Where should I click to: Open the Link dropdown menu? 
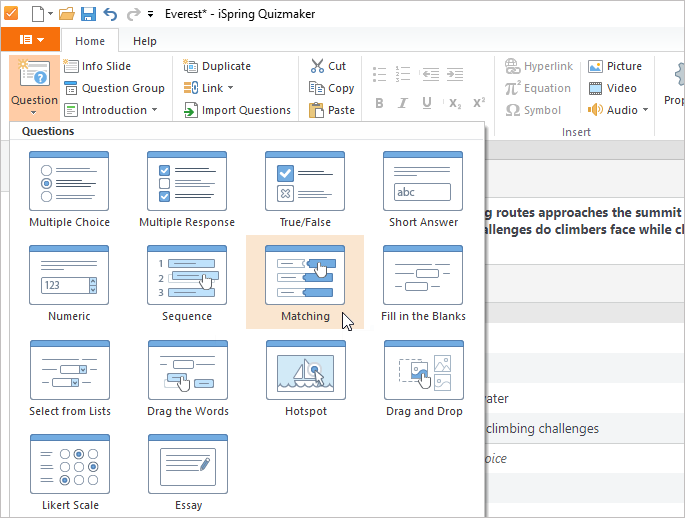pos(210,88)
